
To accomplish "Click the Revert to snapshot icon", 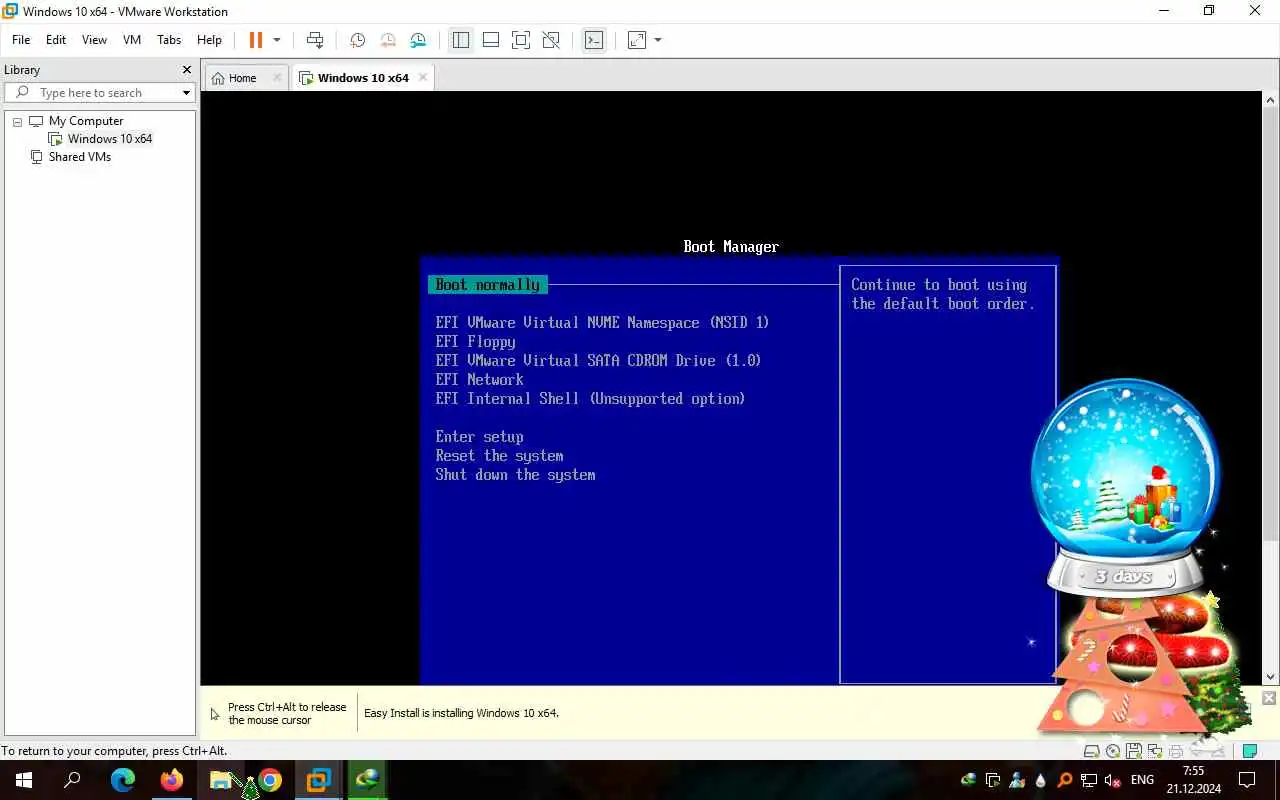I will click(x=388, y=40).
